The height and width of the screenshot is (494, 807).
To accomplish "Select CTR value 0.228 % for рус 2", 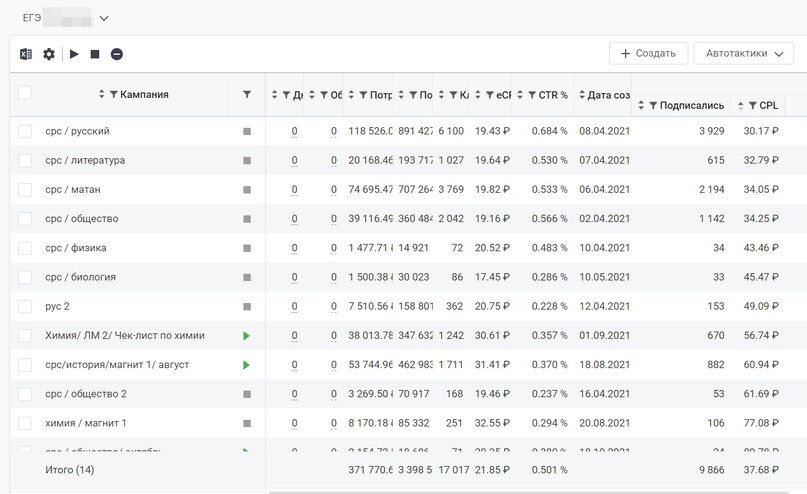I will coord(549,306).
